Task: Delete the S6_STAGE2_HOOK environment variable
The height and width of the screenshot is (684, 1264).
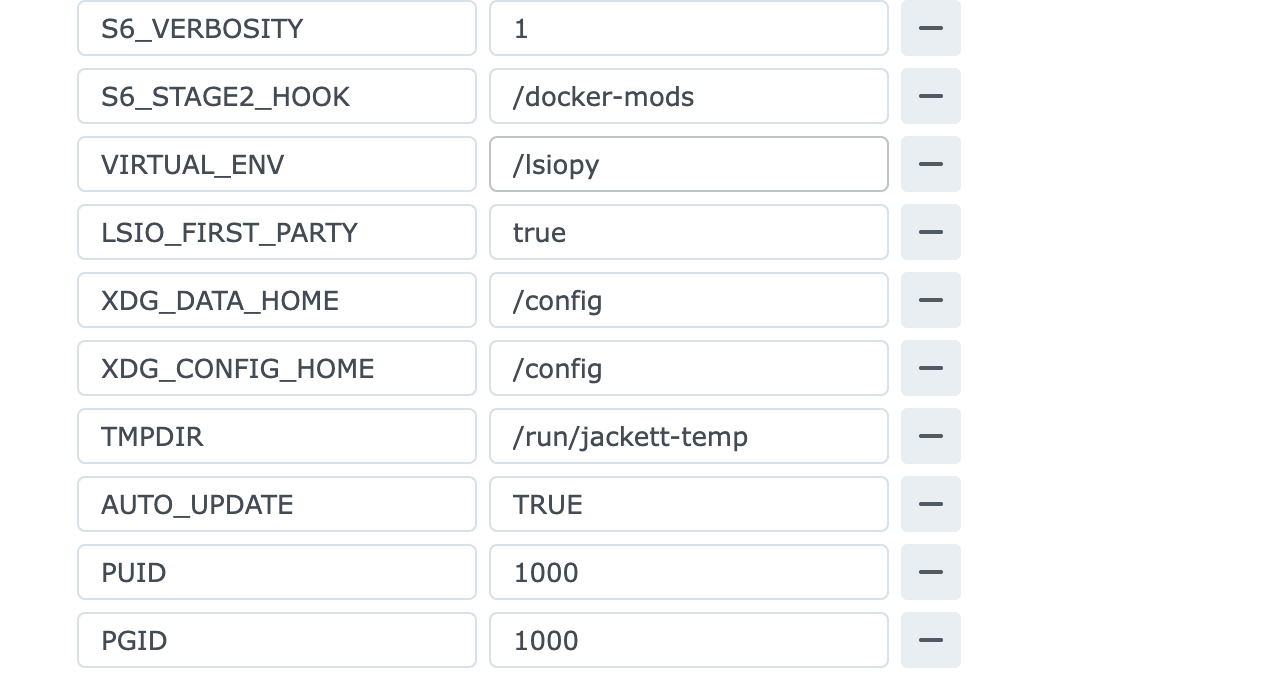Action: point(930,96)
